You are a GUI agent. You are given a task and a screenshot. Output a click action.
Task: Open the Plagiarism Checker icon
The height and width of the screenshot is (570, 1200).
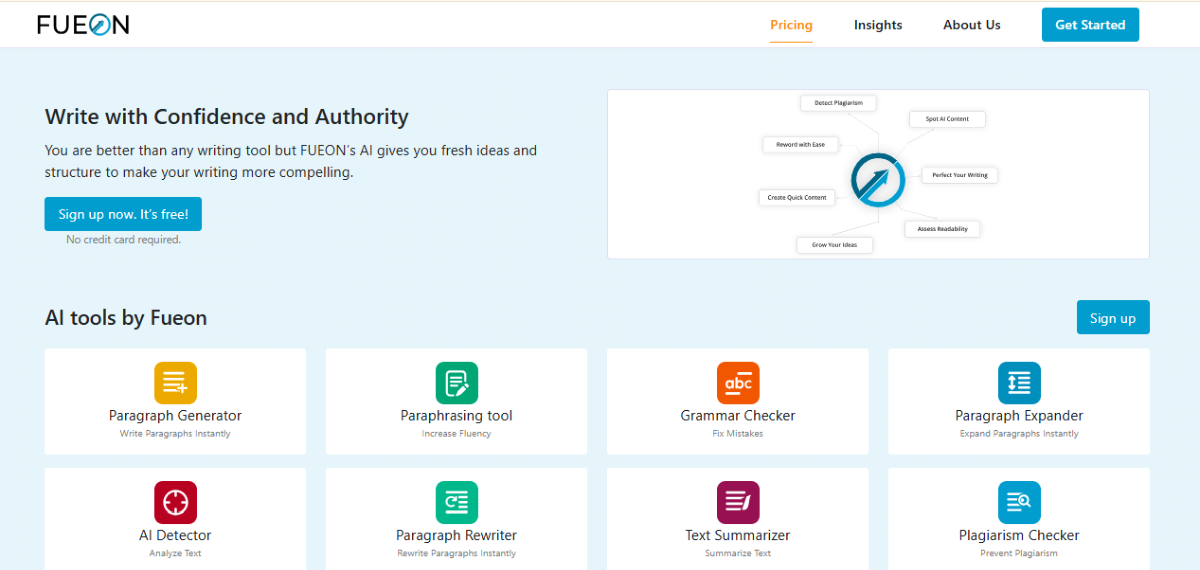click(x=1019, y=502)
